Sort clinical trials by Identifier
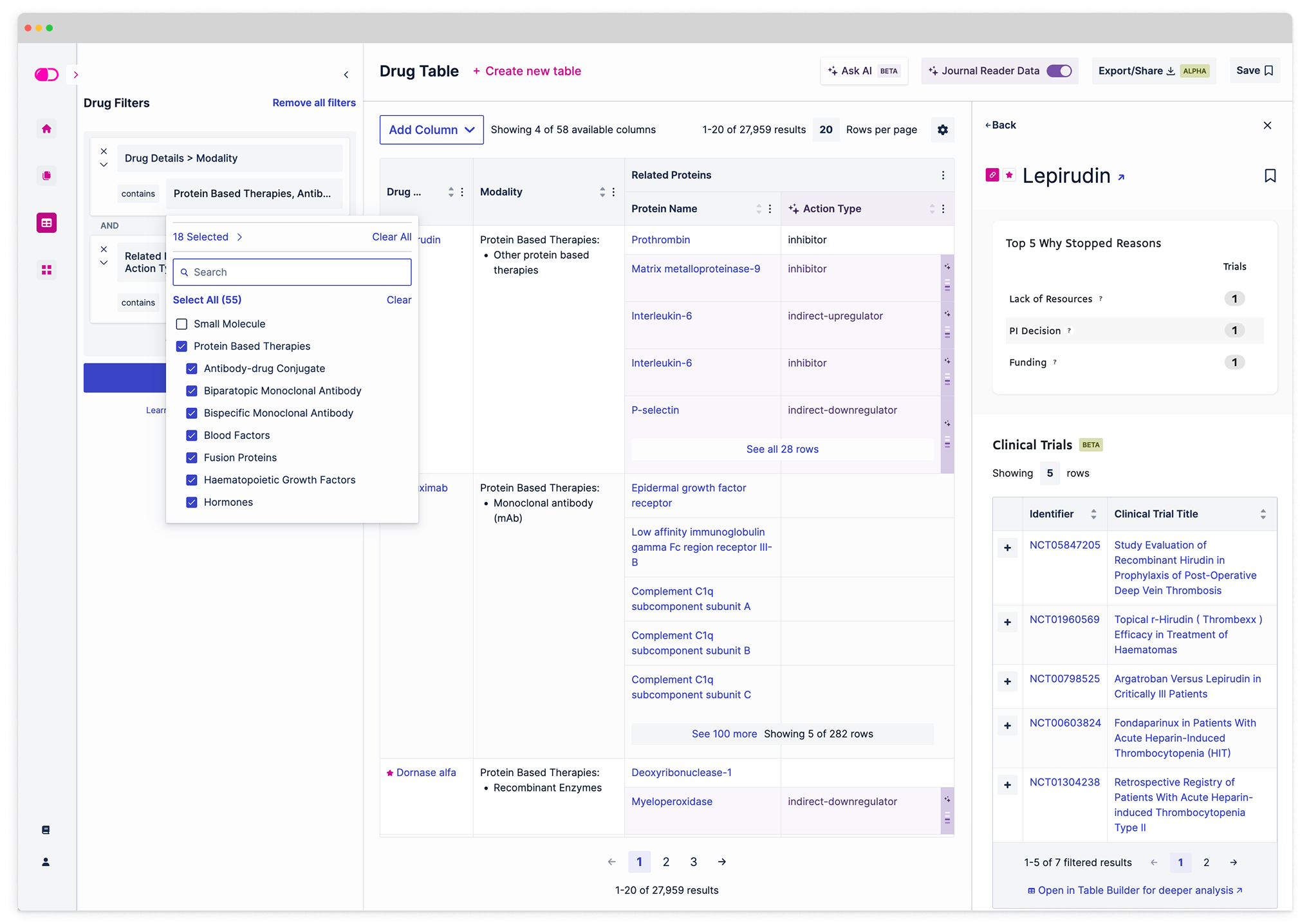The width and height of the screenshot is (1300, 924). pos(1093,514)
